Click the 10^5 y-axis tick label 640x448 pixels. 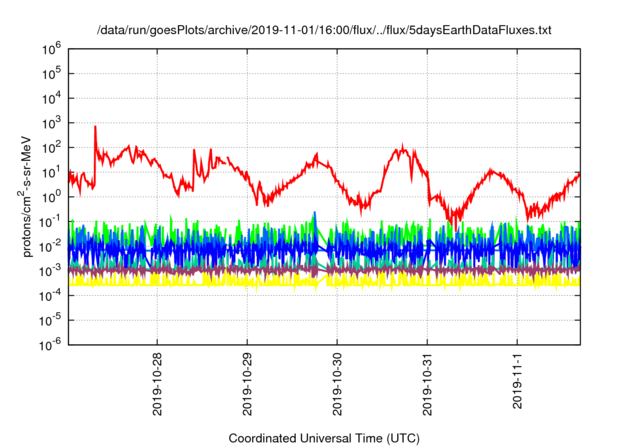click(x=51, y=73)
